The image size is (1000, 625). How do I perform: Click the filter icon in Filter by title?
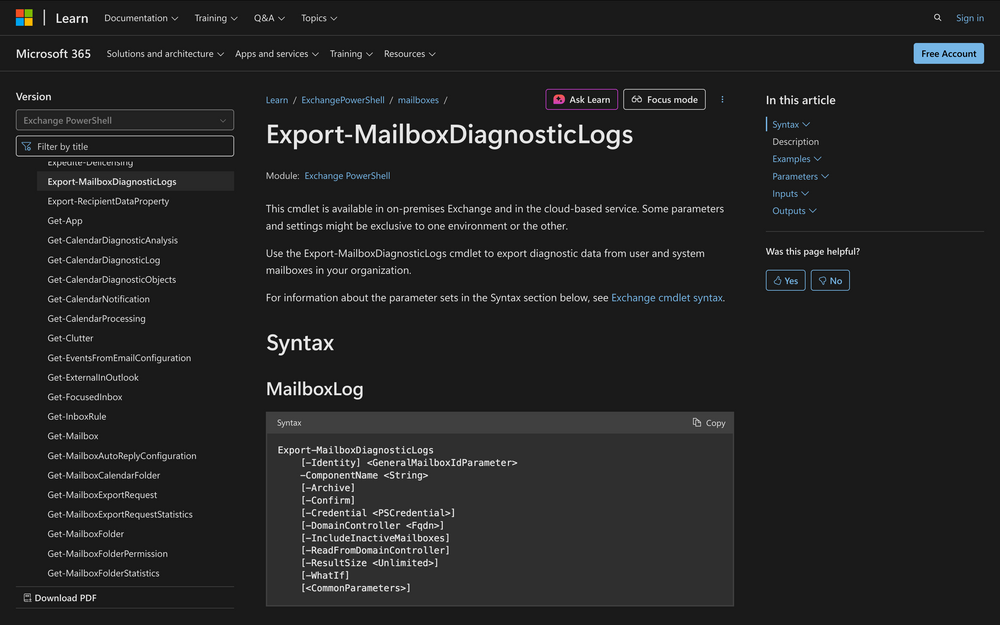pyautogui.click(x=25, y=145)
